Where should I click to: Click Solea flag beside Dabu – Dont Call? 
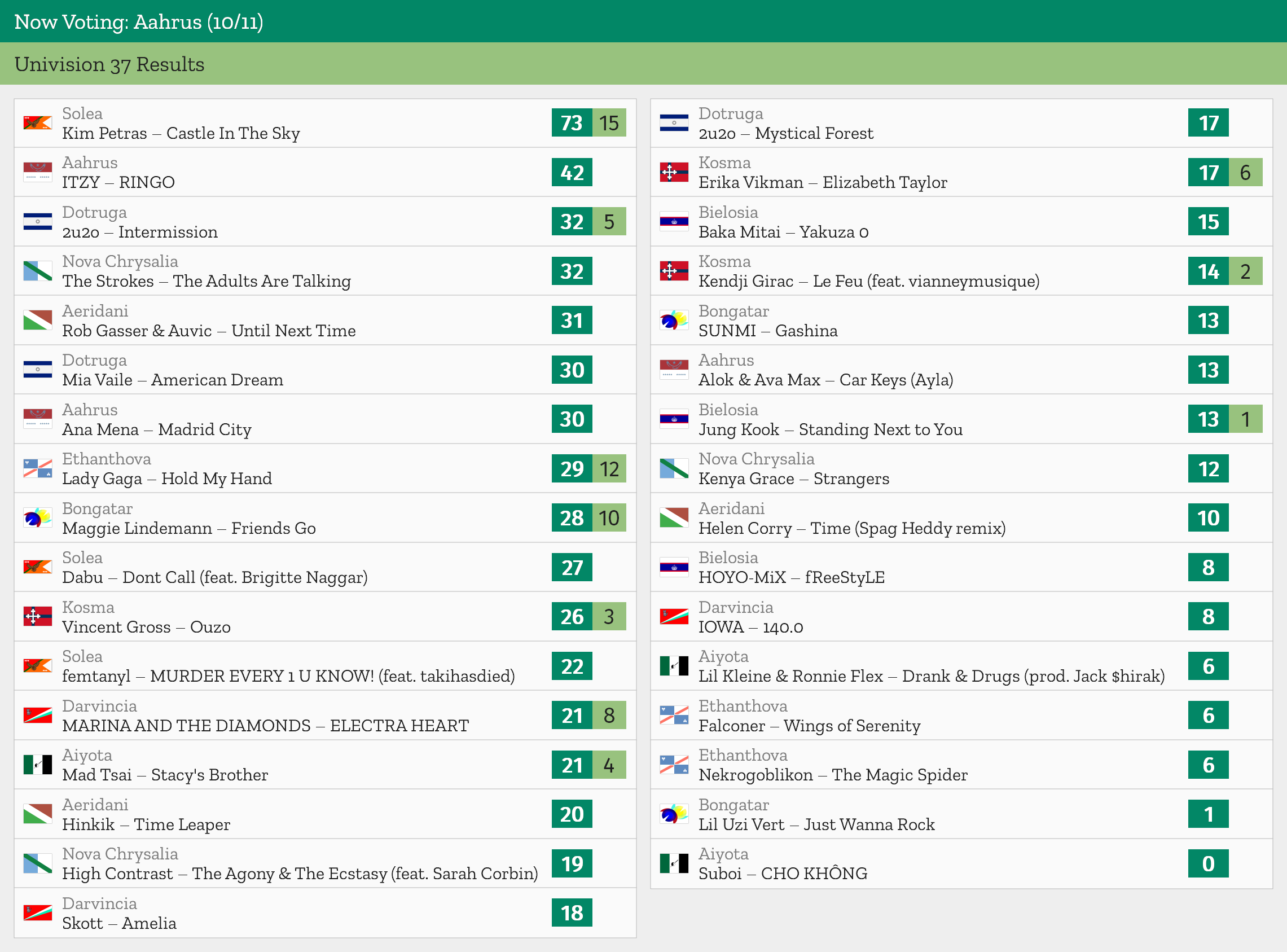click(x=37, y=567)
